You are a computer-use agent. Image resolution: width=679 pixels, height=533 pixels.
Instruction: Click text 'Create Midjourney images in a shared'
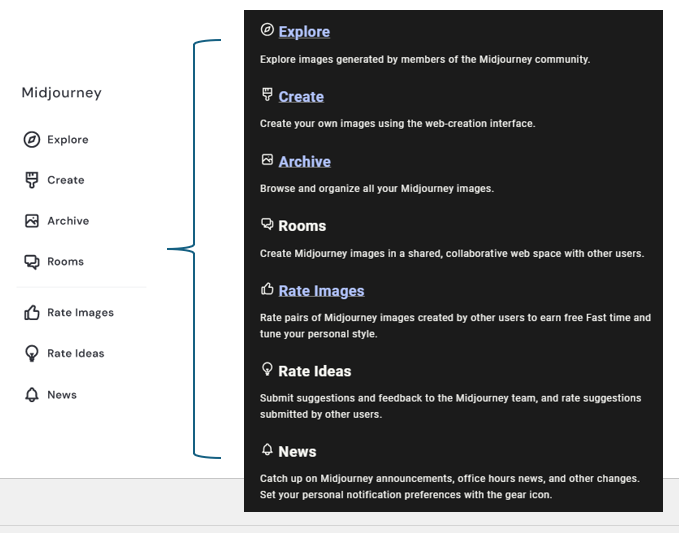tap(350, 253)
